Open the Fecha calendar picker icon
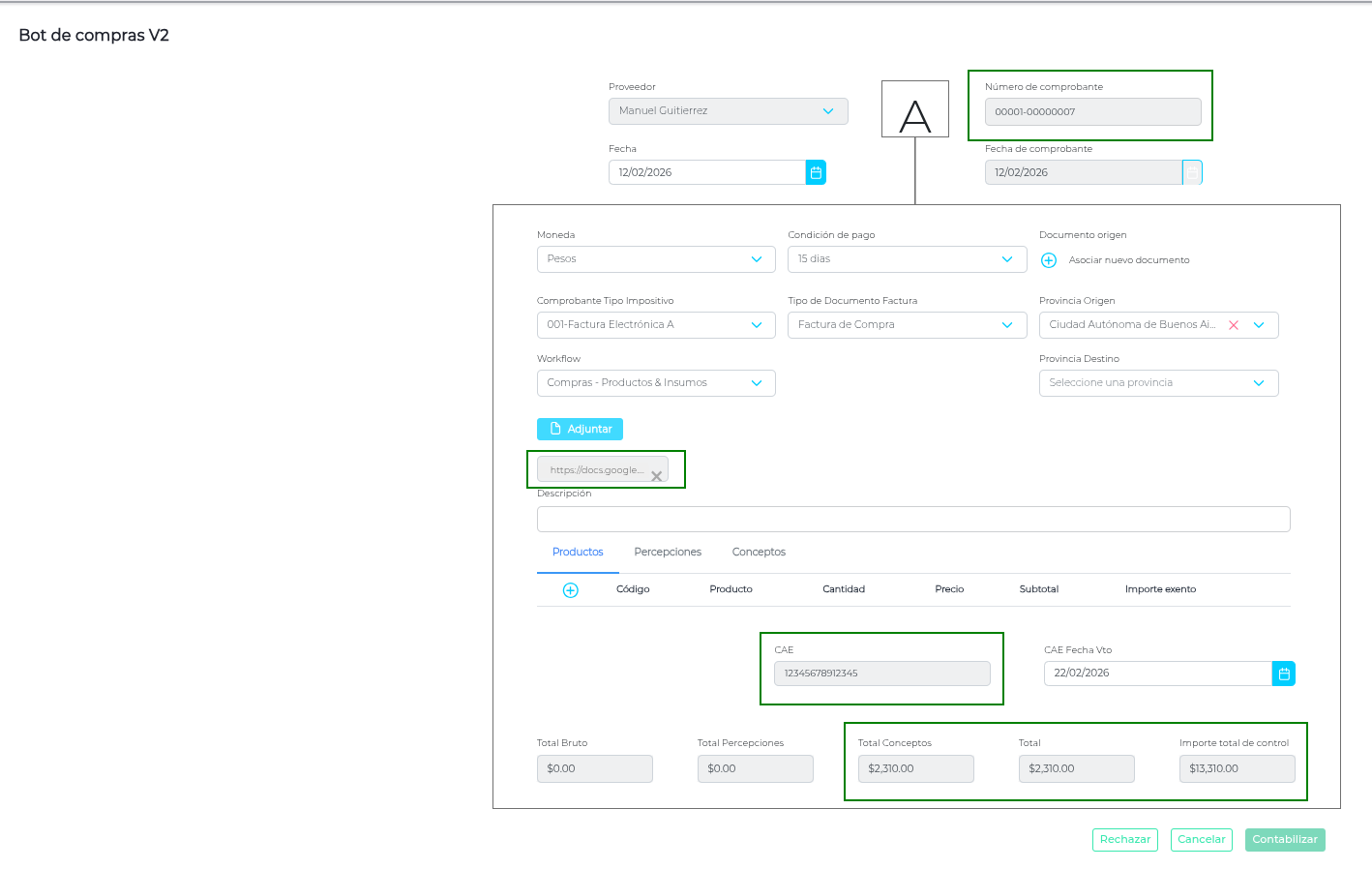Viewport: 1372px width, 869px height. [816, 172]
